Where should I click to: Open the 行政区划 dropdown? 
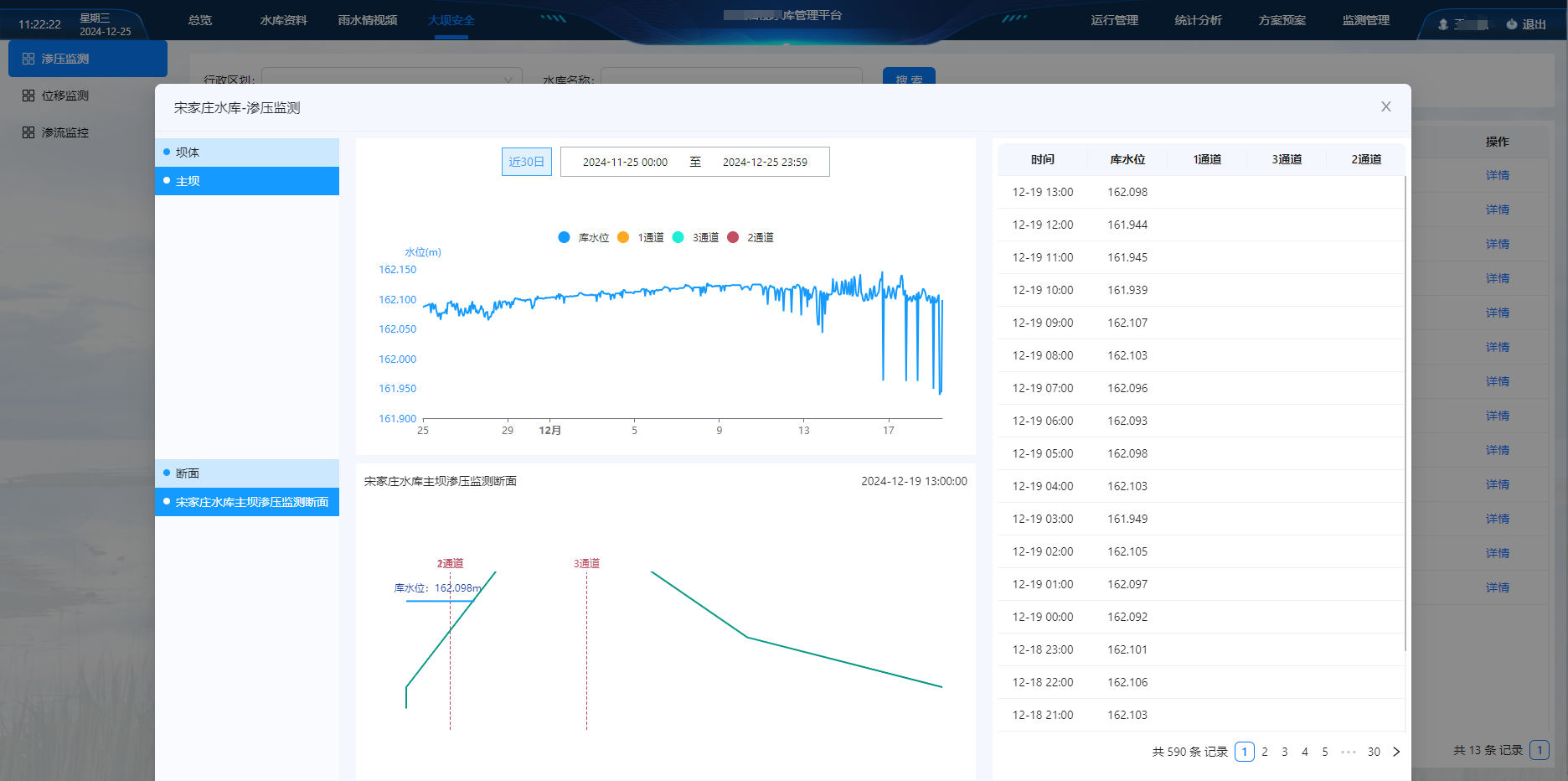tap(391, 76)
